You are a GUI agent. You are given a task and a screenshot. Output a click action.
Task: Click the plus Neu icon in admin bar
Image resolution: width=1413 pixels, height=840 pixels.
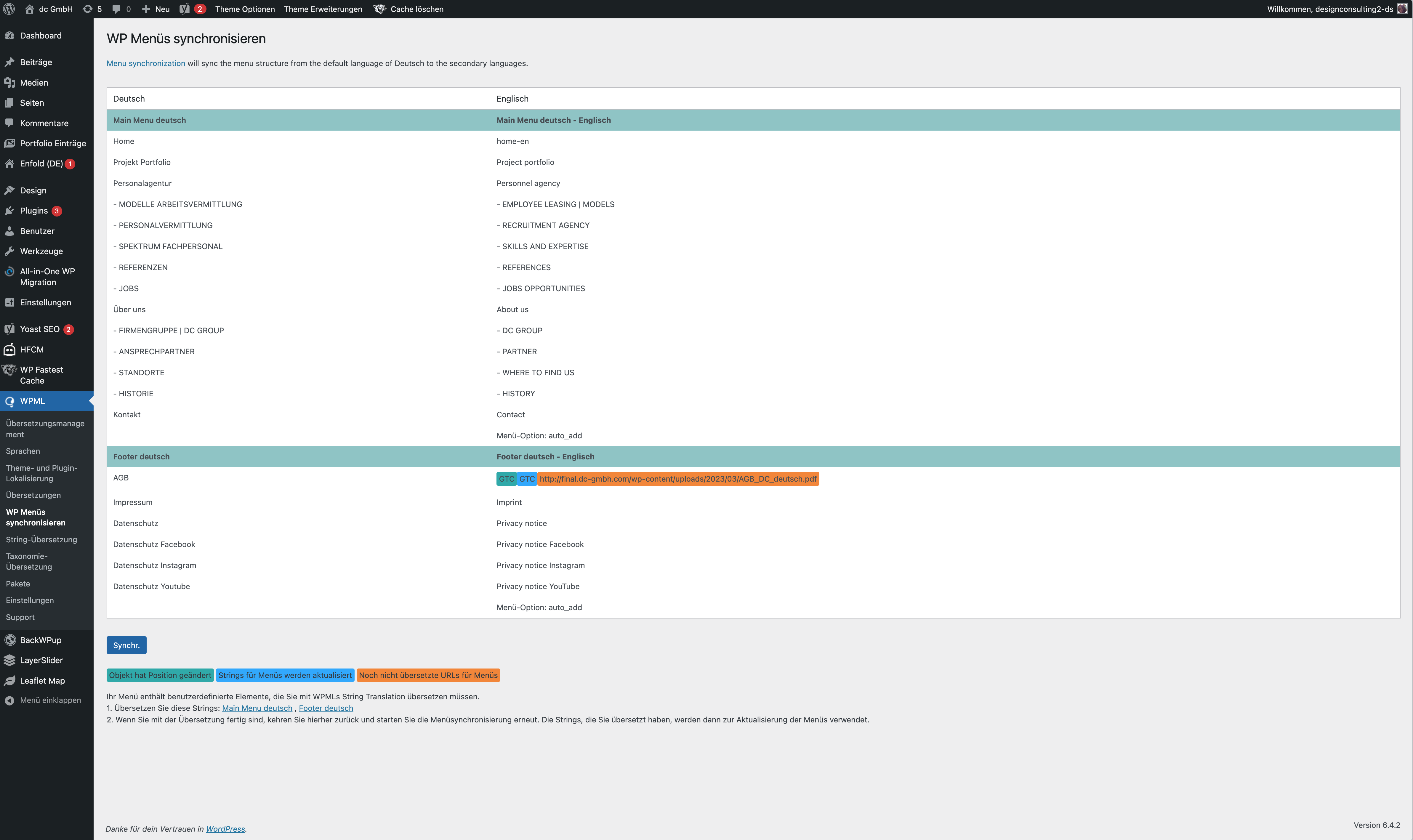click(145, 9)
